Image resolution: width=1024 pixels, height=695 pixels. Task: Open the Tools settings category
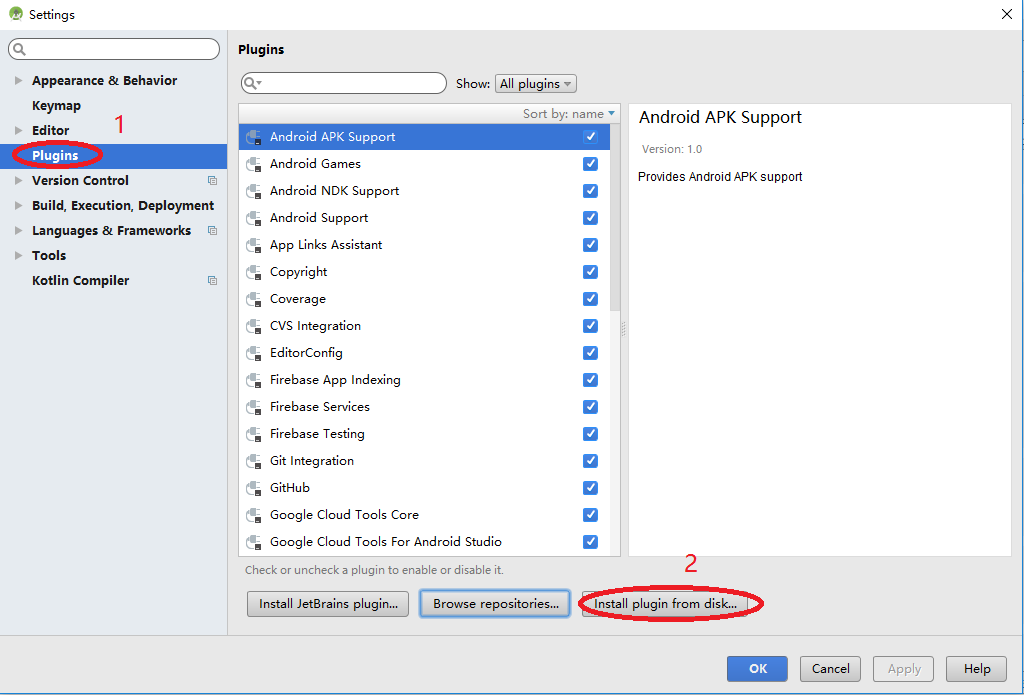[49, 255]
